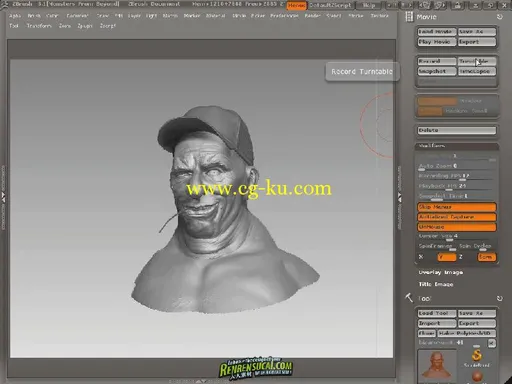This screenshot has height=384, width=512.
Task: Click Tool Save As button
Action: coord(477,313)
